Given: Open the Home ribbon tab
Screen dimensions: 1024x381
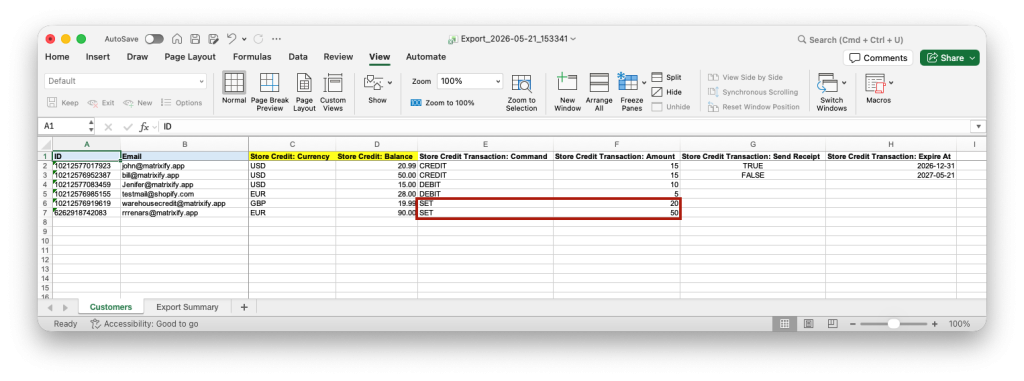Looking at the screenshot, I should 57,57.
